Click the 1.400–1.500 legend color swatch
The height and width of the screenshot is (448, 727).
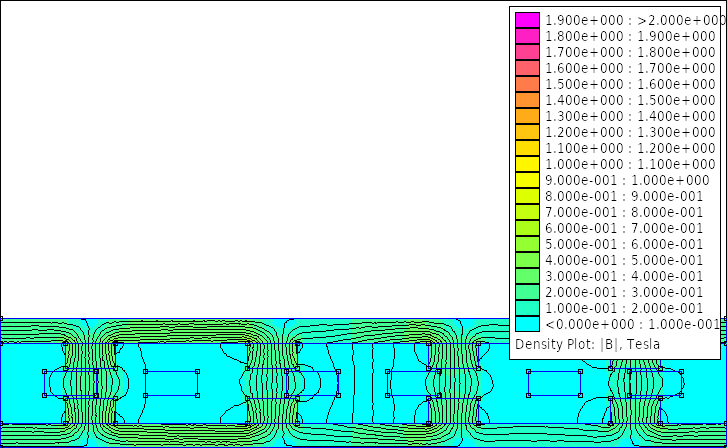pos(527,100)
